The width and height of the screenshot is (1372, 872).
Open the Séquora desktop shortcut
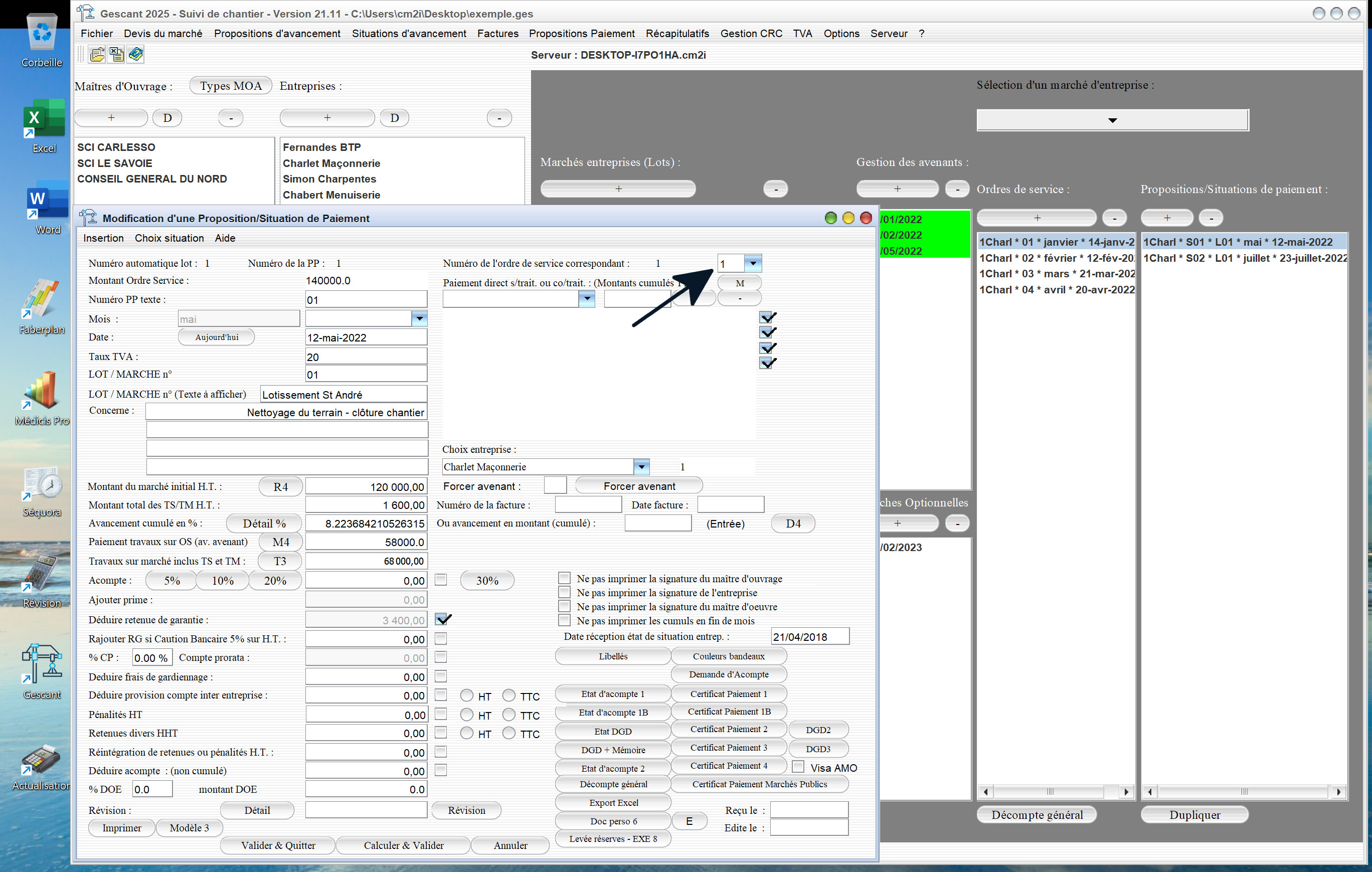click(42, 491)
